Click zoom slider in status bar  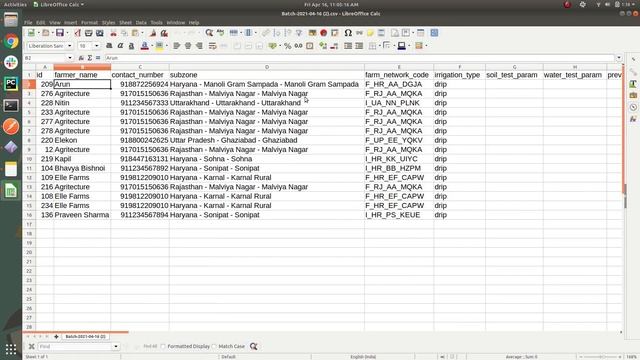click(x=600, y=357)
